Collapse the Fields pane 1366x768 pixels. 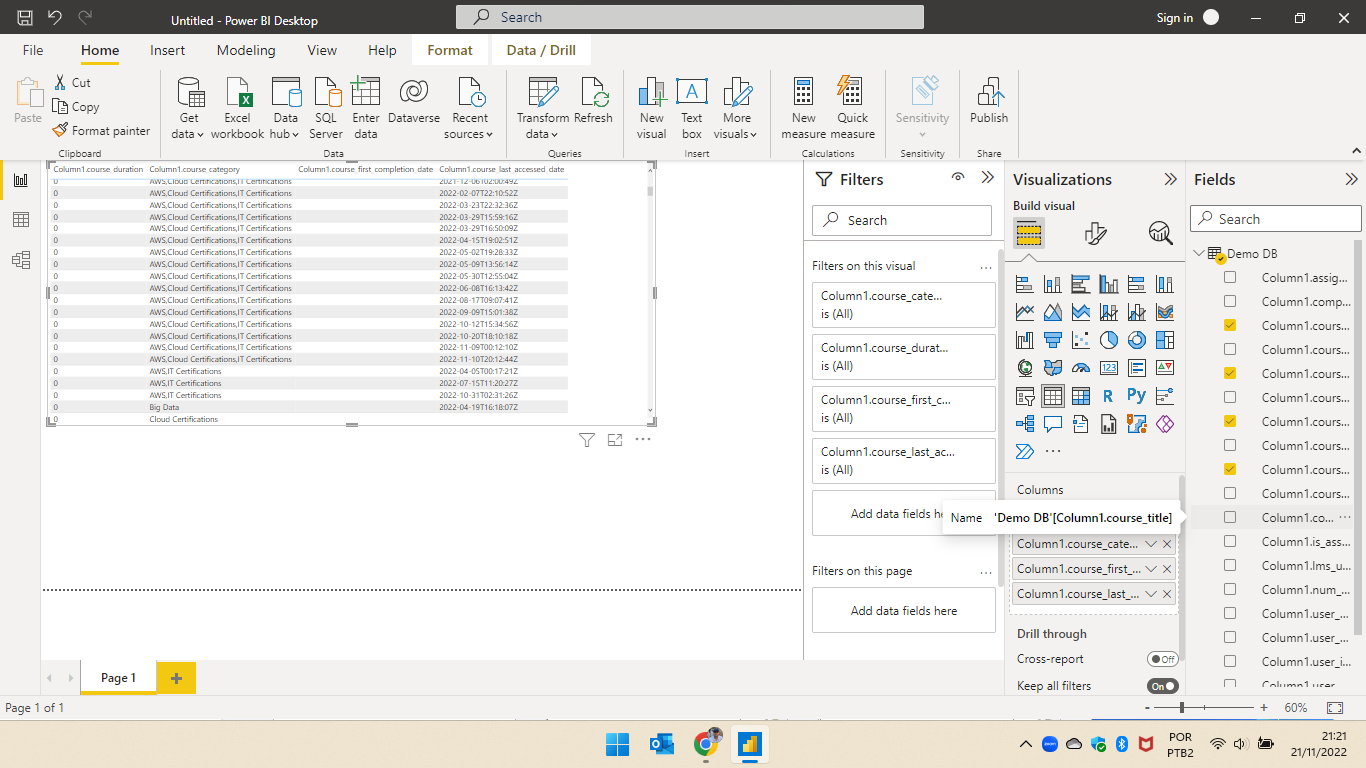pos(1351,179)
